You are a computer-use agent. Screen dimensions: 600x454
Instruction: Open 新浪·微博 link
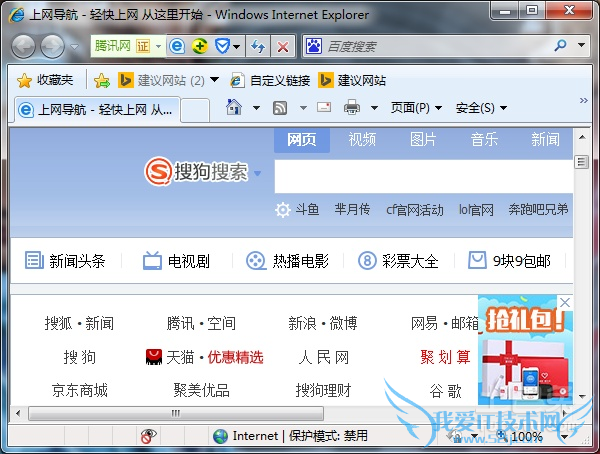pyautogui.click(x=323, y=323)
